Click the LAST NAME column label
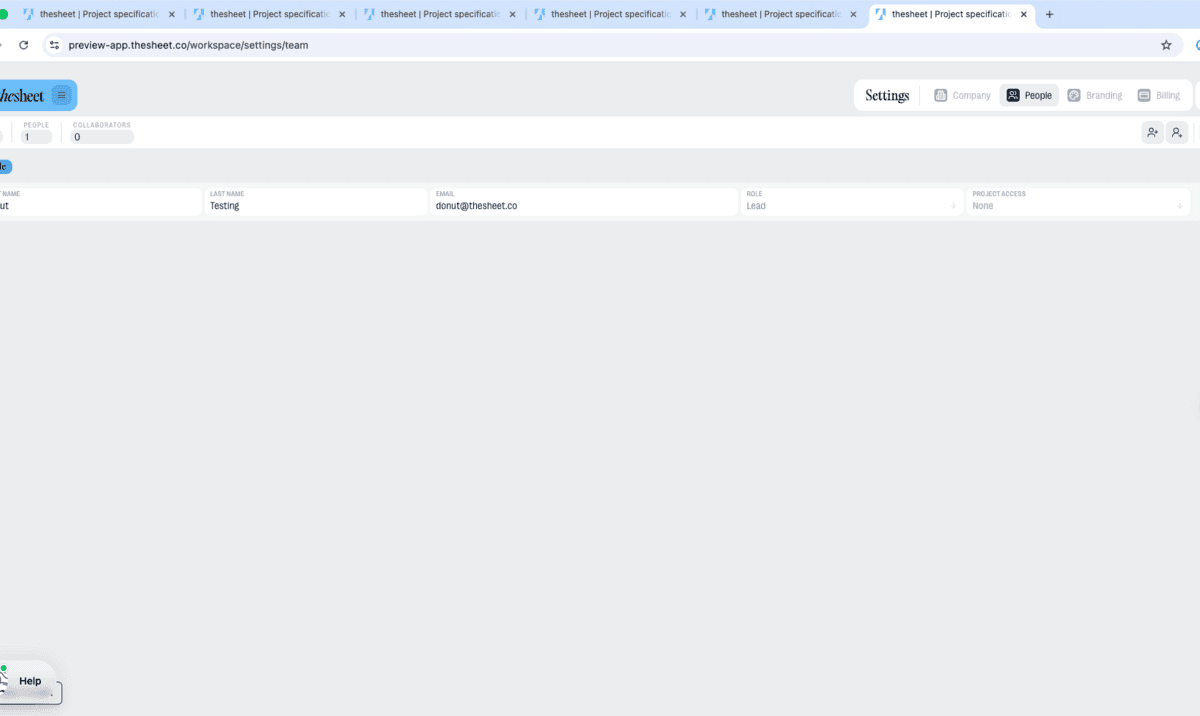 [227, 194]
